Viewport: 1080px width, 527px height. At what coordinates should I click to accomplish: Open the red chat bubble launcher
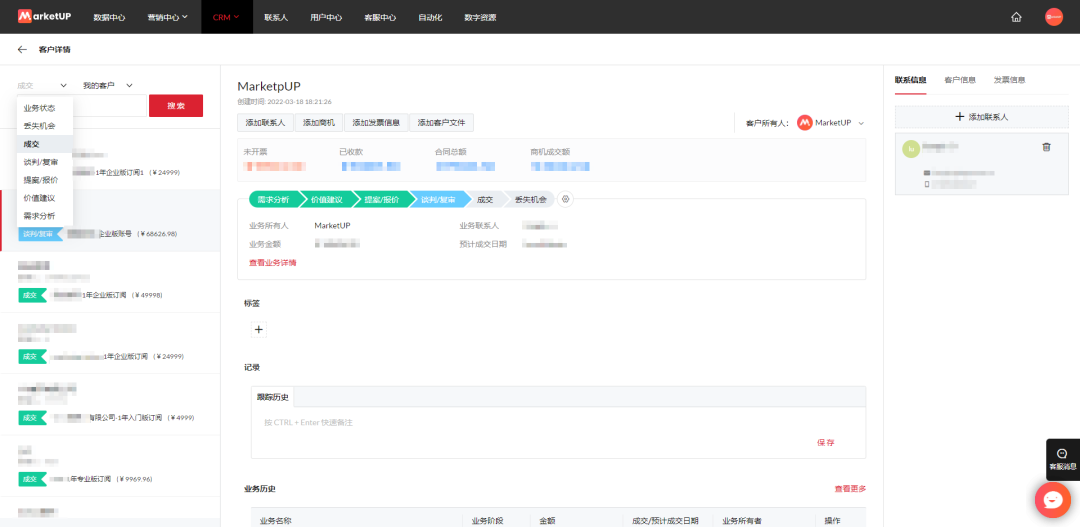pyautogui.click(x=1052, y=499)
